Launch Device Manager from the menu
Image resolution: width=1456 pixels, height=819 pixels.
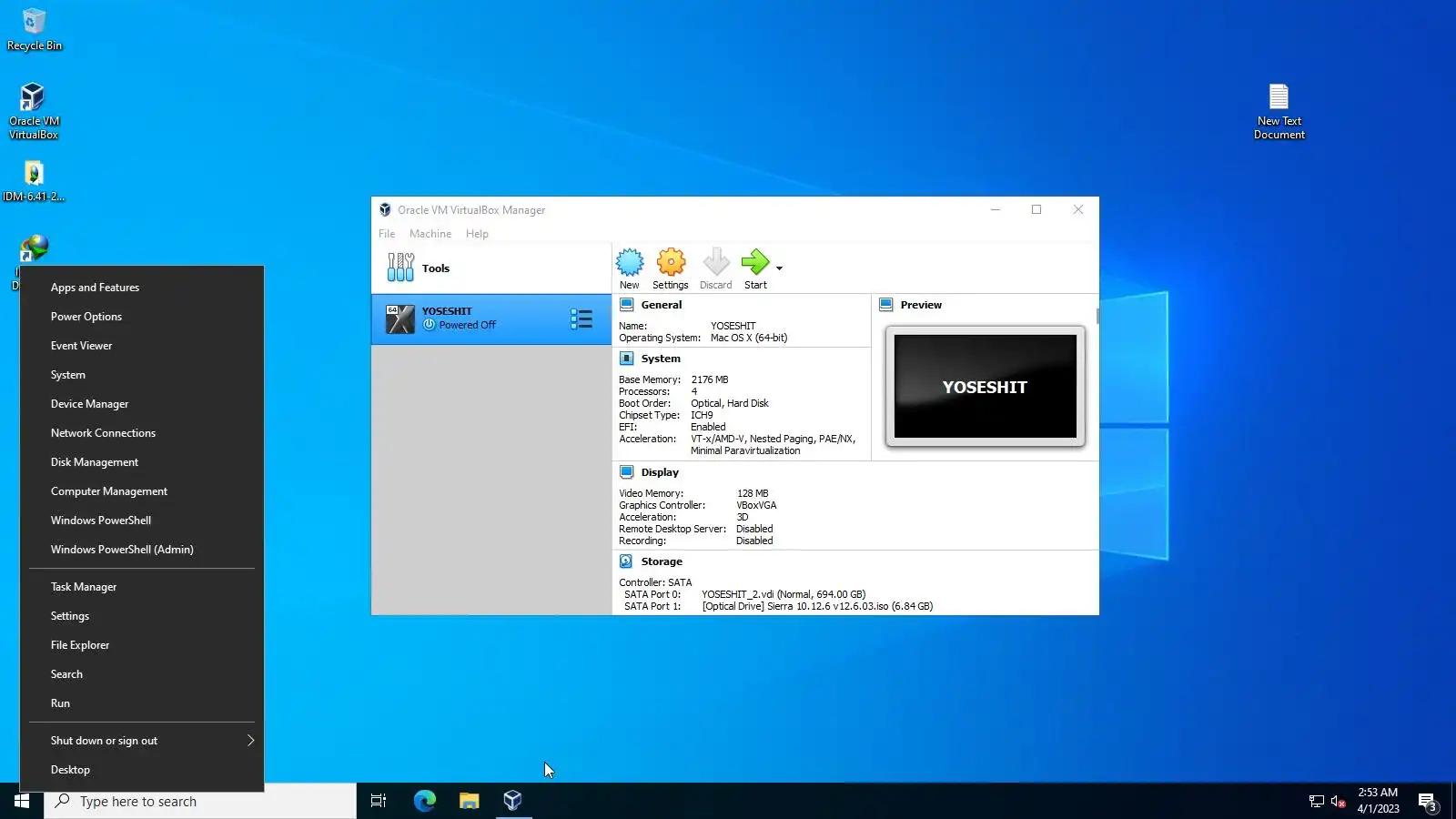(142, 404)
